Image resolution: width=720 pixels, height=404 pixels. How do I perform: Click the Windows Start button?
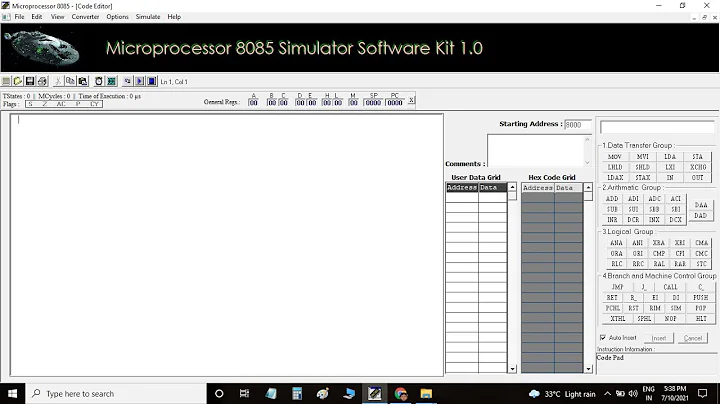[x=12, y=393]
